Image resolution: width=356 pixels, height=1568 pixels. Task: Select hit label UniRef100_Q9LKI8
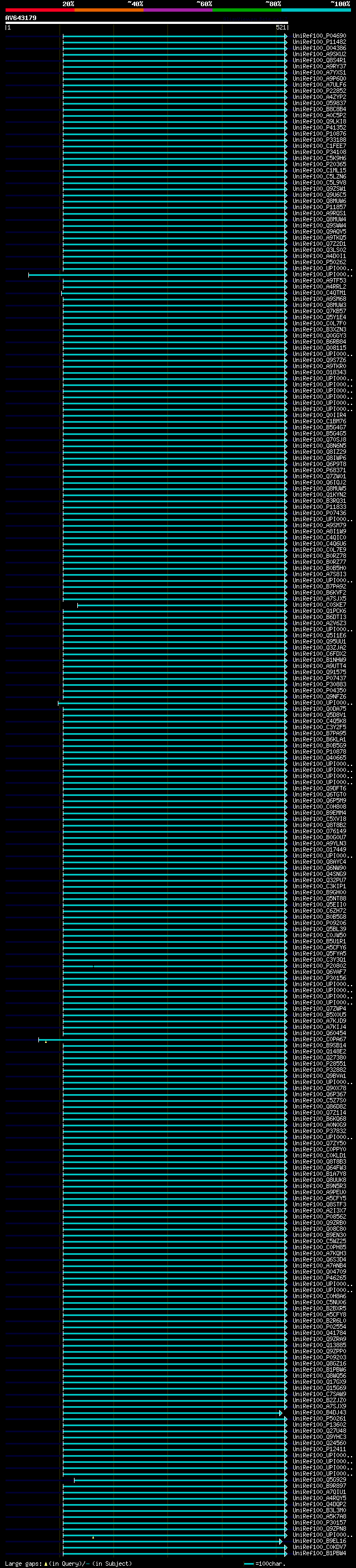[x=319, y=122]
